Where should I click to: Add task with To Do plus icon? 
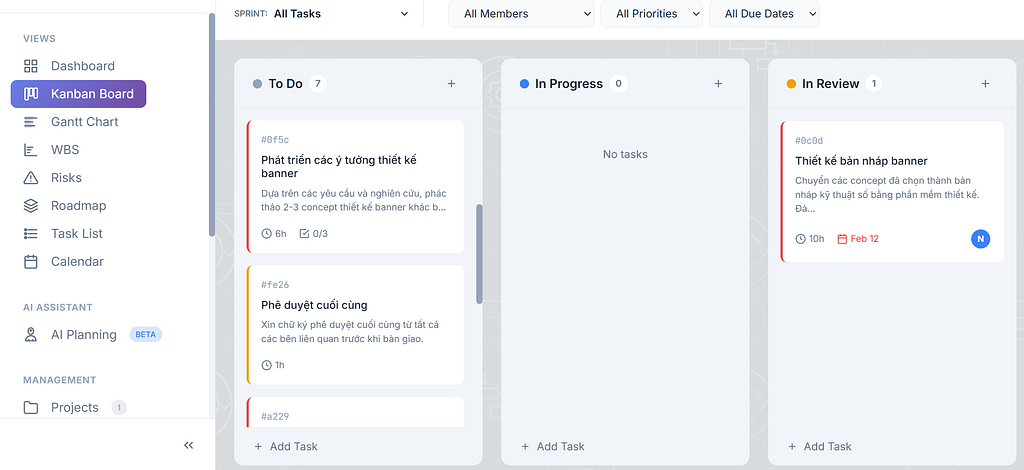451,84
